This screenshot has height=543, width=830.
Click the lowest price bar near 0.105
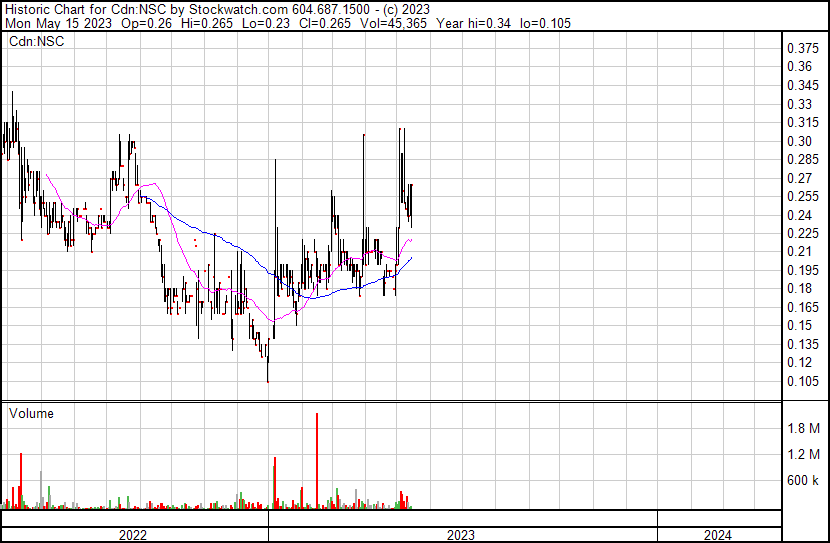[x=268, y=373]
